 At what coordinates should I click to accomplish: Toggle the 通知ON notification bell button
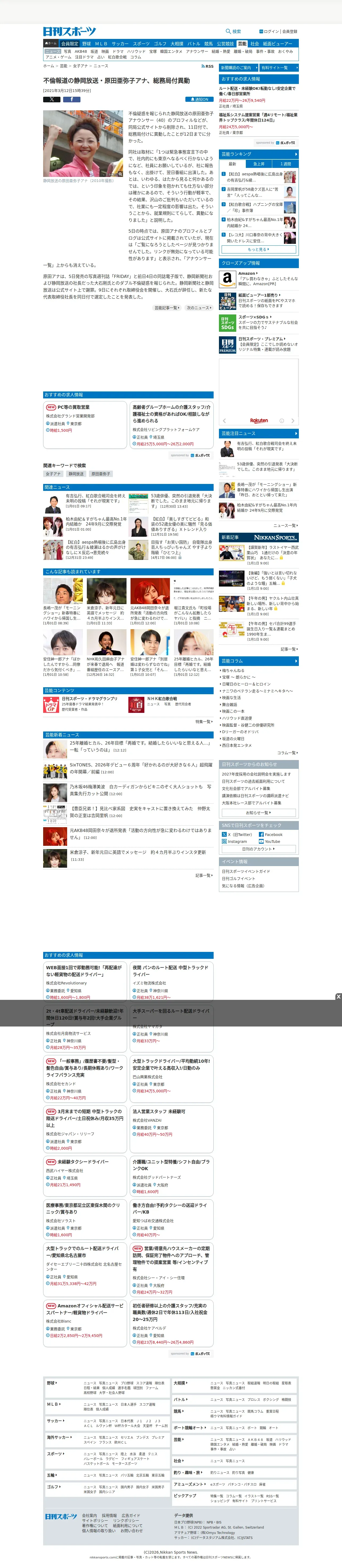coord(199,99)
